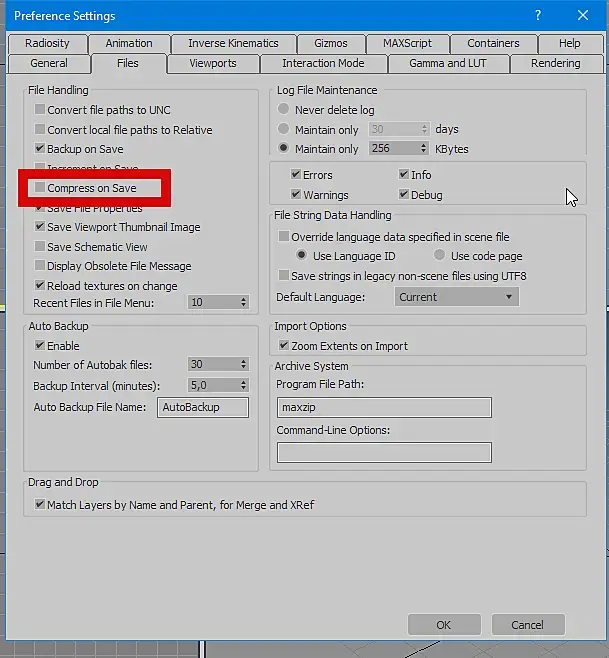Adjust the days spinner arrows
Viewport: 609px width, 658px height.
coord(424,129)
